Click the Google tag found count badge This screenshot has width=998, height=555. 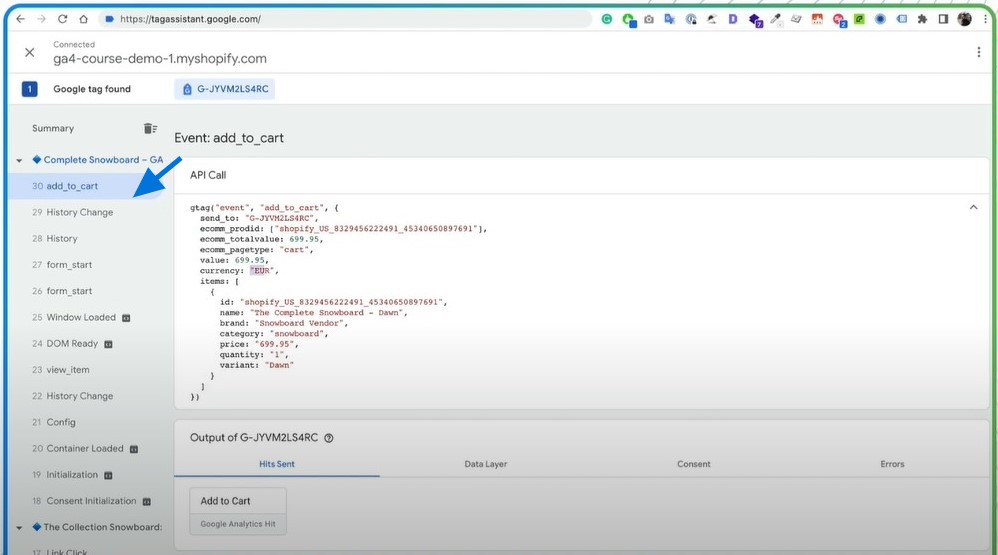coord(29,89)
